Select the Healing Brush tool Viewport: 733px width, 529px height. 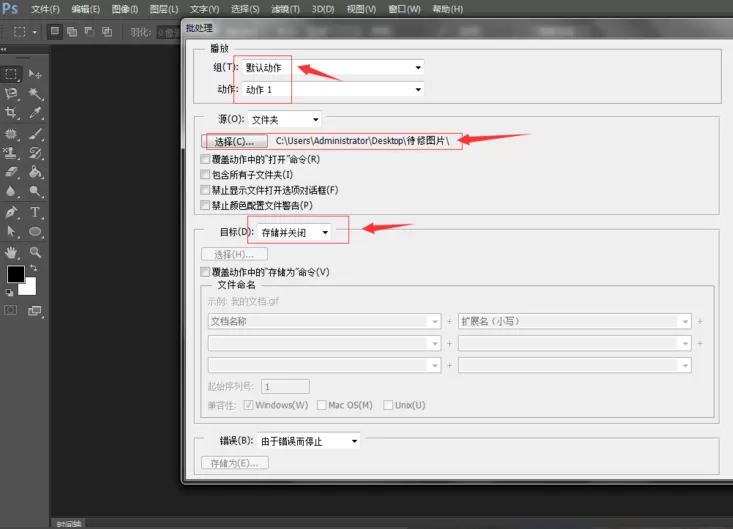[x=11, y=134]
